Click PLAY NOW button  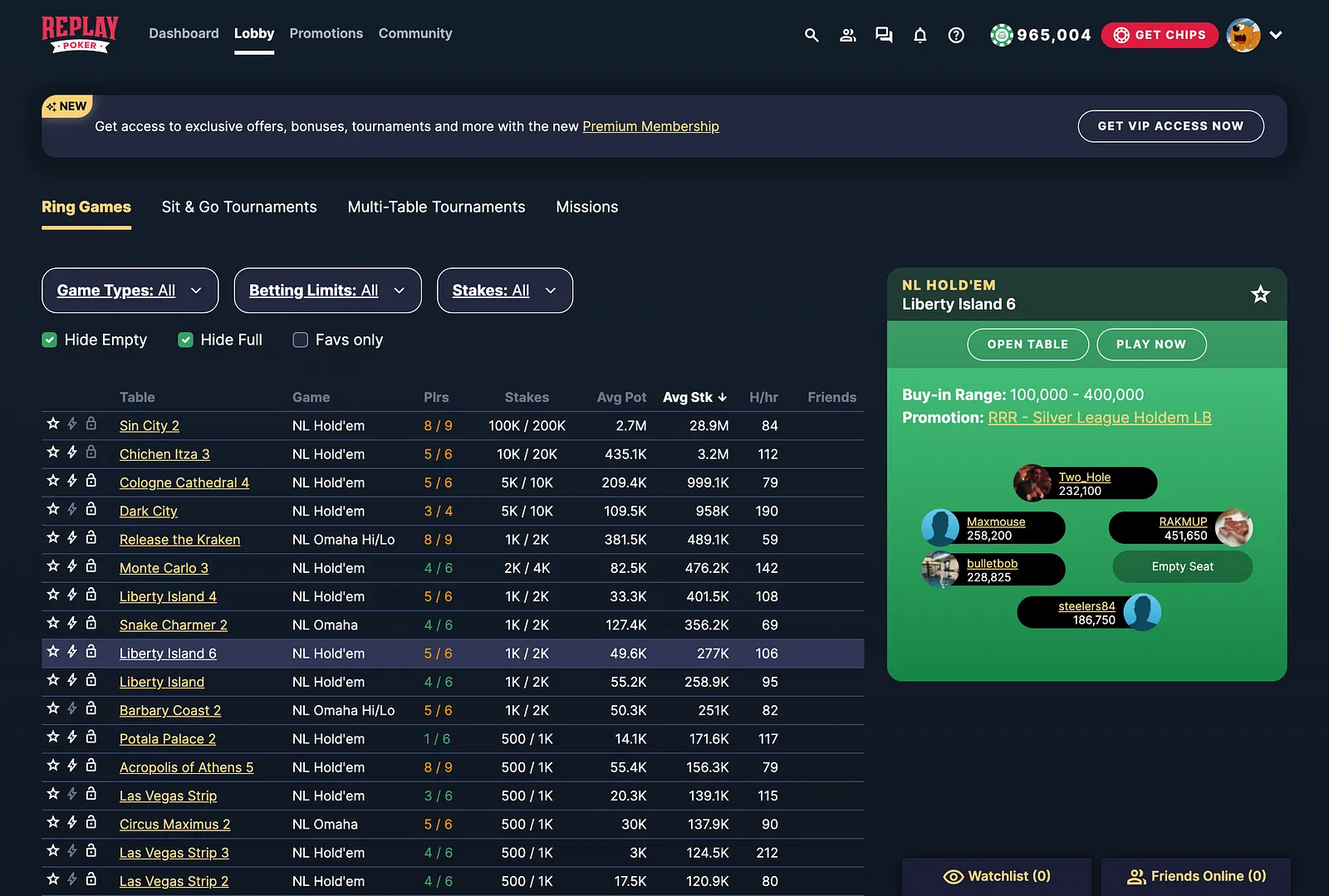coord(1151,345)
